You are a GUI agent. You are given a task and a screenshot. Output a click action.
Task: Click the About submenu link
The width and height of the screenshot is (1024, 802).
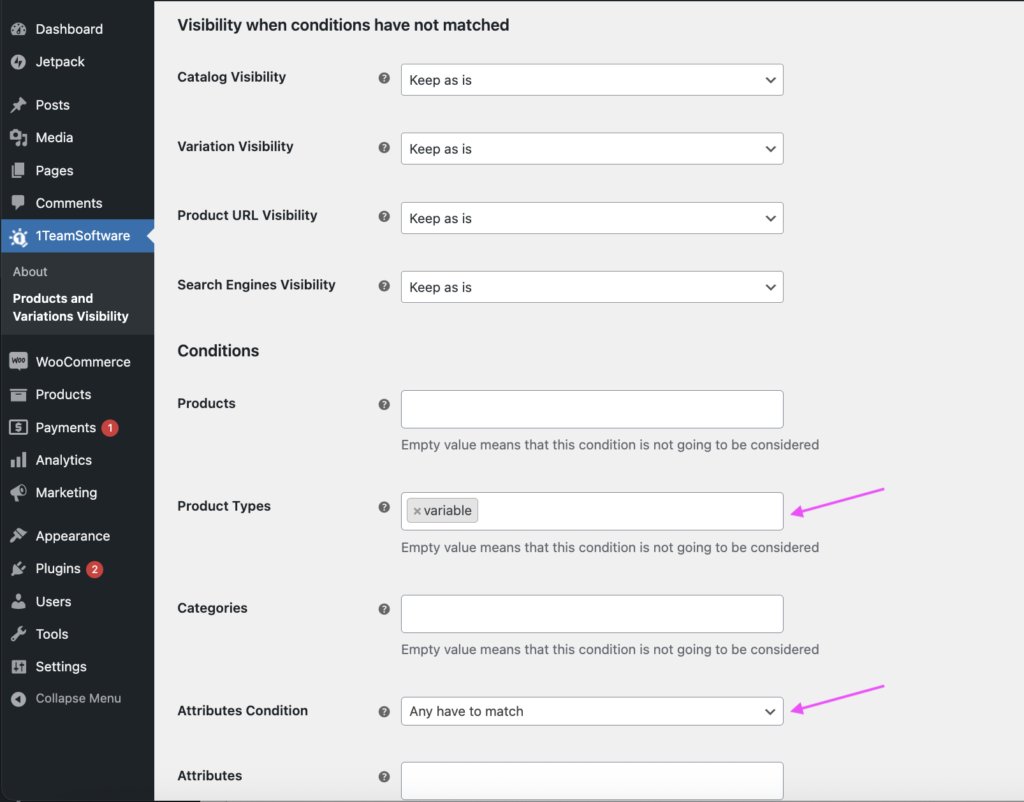30,272
